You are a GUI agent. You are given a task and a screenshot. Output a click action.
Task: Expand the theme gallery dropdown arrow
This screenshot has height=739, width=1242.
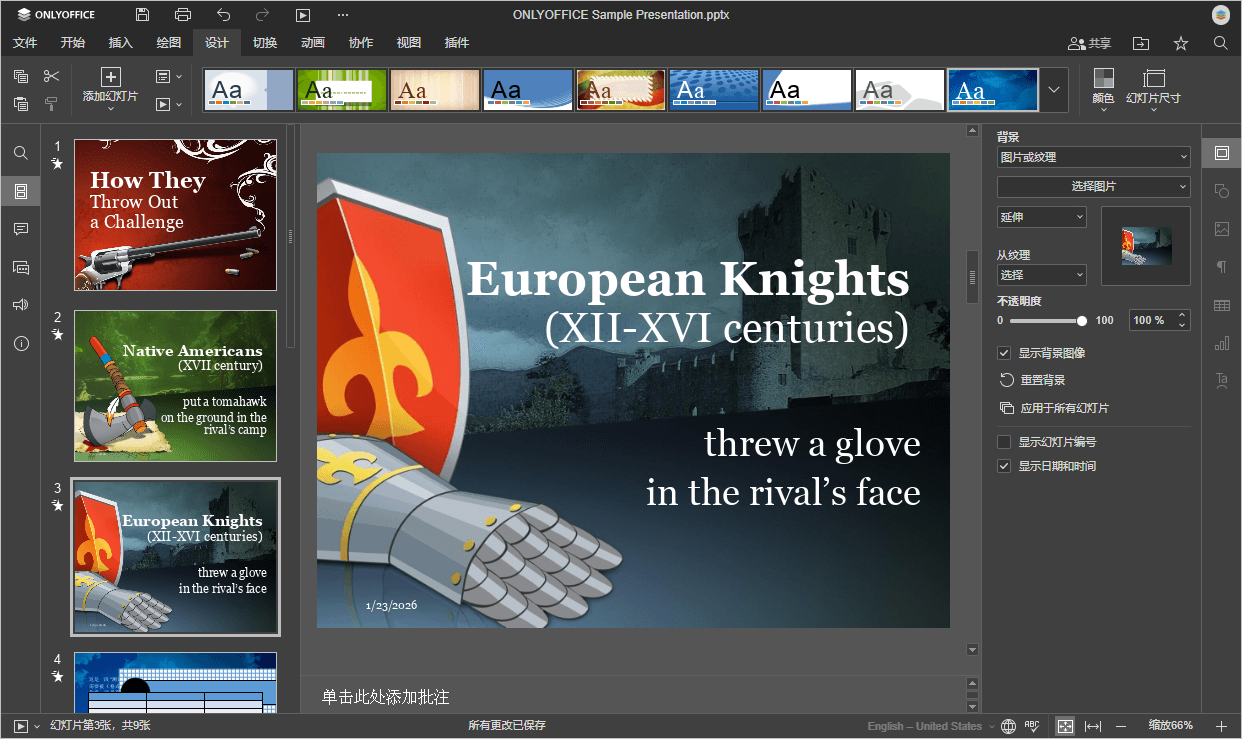pos(1054,90)
